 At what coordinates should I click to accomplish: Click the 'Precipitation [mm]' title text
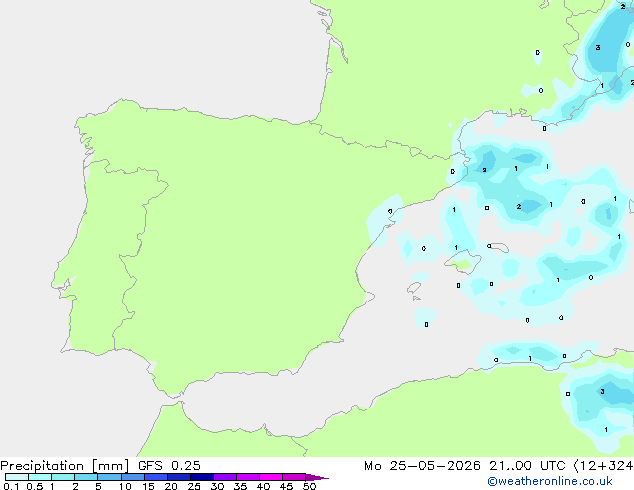pos(64,466)
